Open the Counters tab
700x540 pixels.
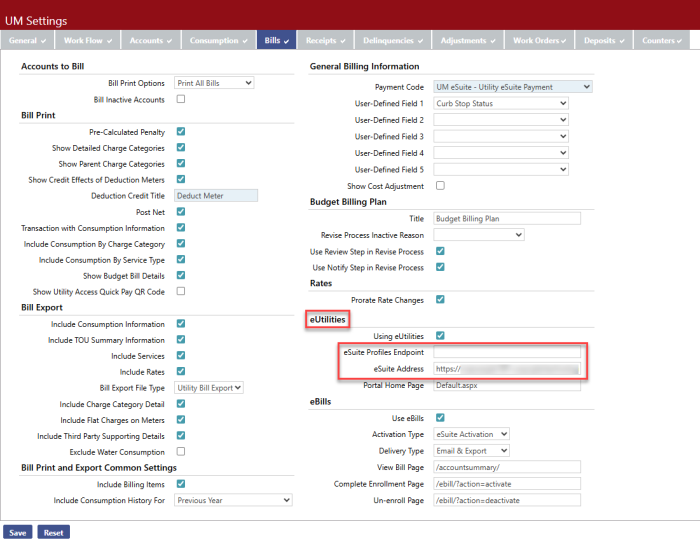[x=661, y=41]
